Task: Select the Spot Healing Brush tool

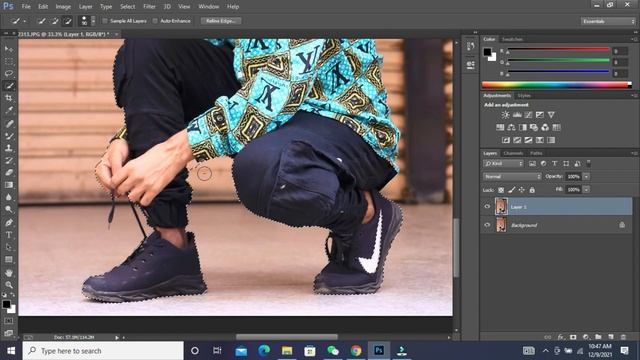Action: point(9,123)
